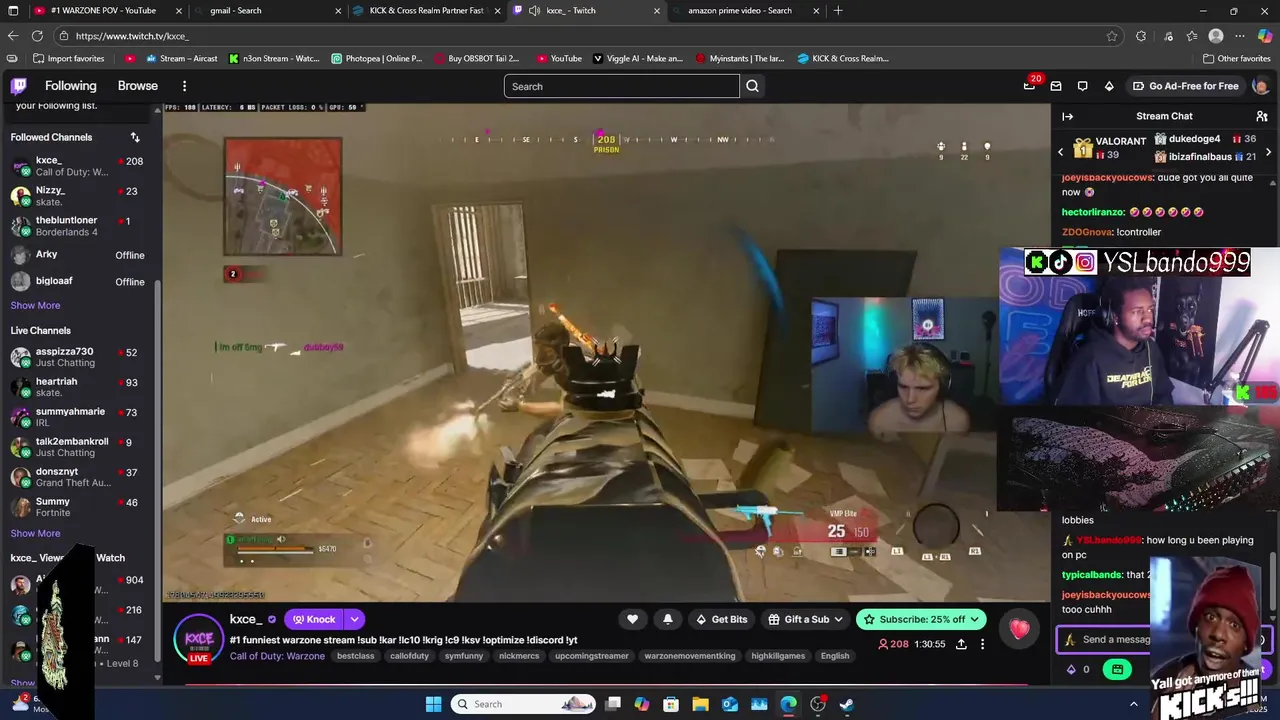Click the Get Bits button
The width and height of the screenshot is (1280, 720).
[x=722, y=619]
